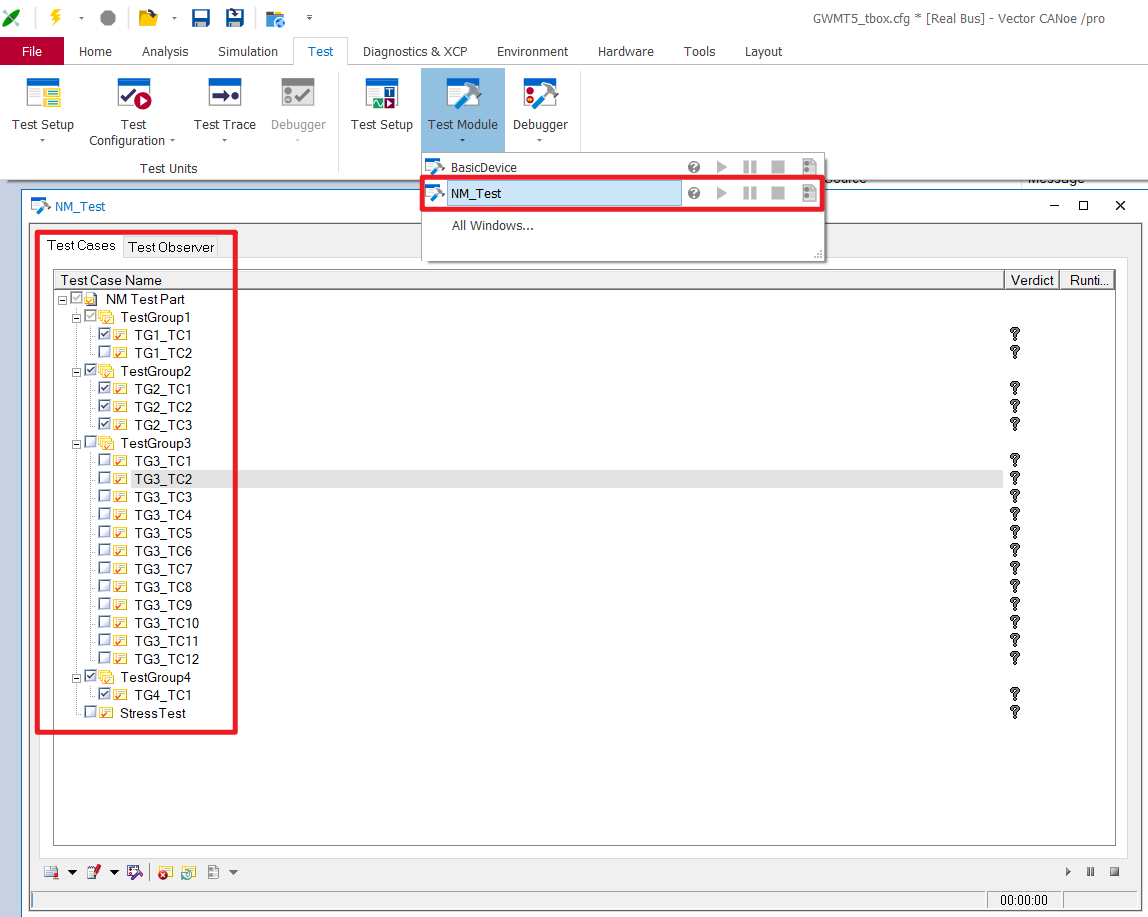Click the pause button at window bottom right
Screen dimensions: 1148x917
click(1091, 872)
